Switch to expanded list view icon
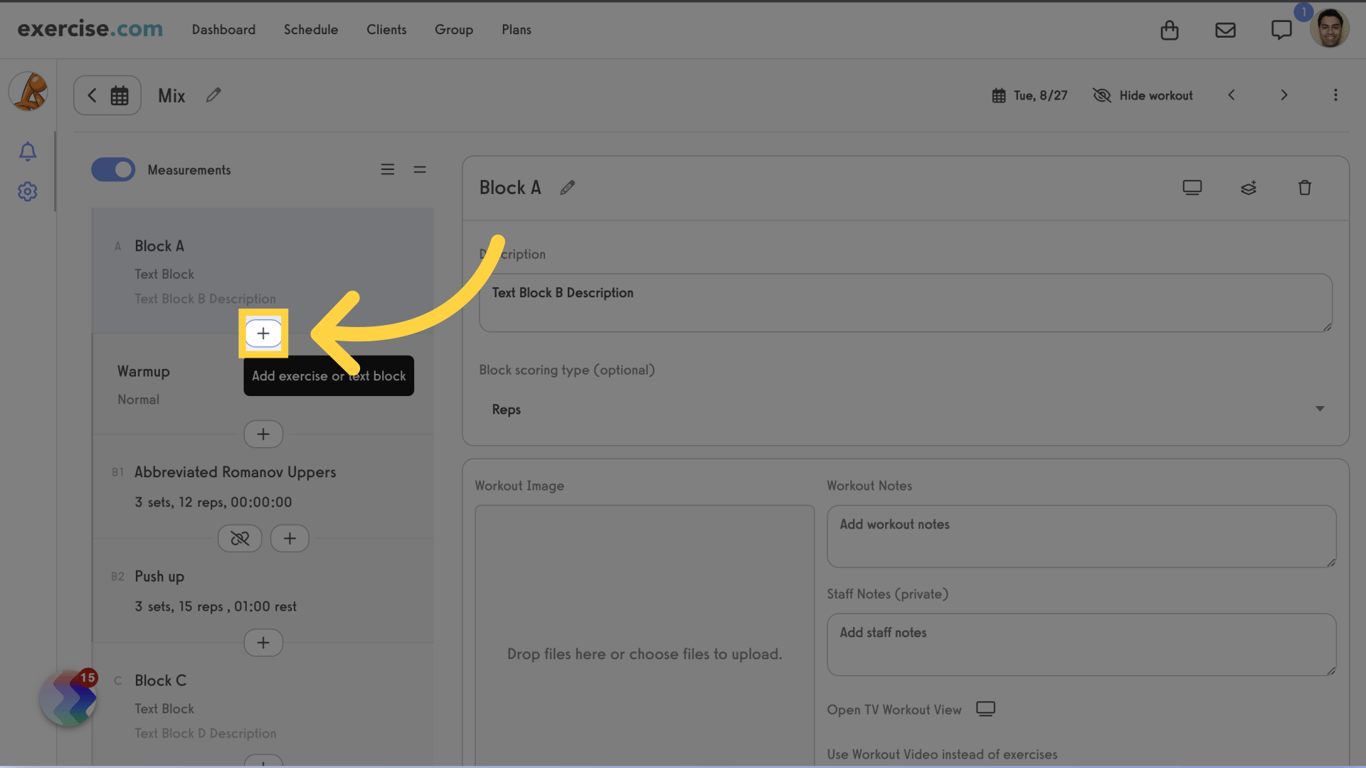 pyautogui.click(x=388, y=170)
